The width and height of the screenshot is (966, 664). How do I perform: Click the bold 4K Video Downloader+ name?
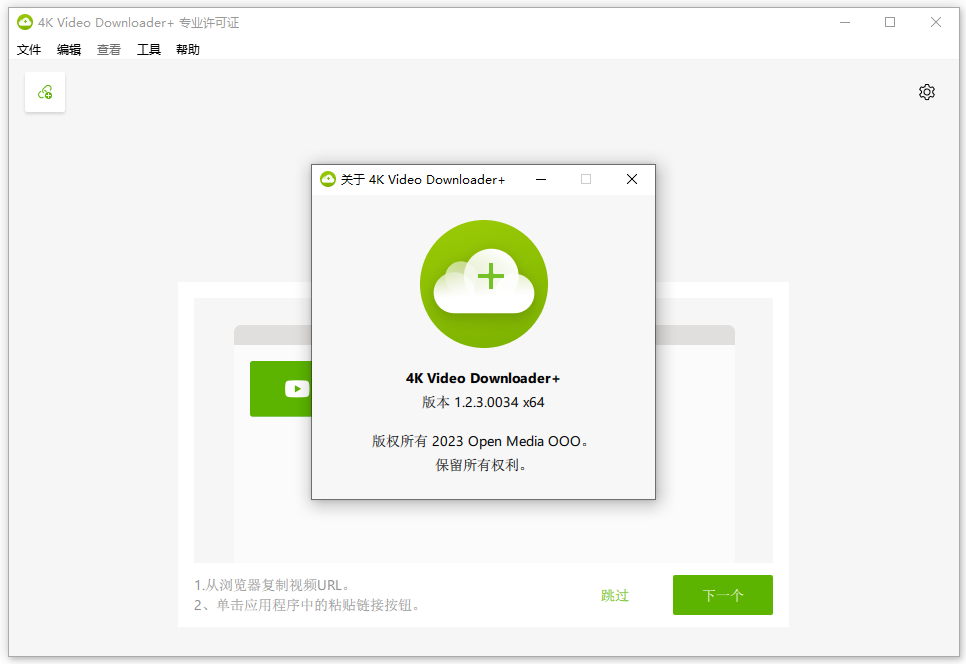coord(482,378)
